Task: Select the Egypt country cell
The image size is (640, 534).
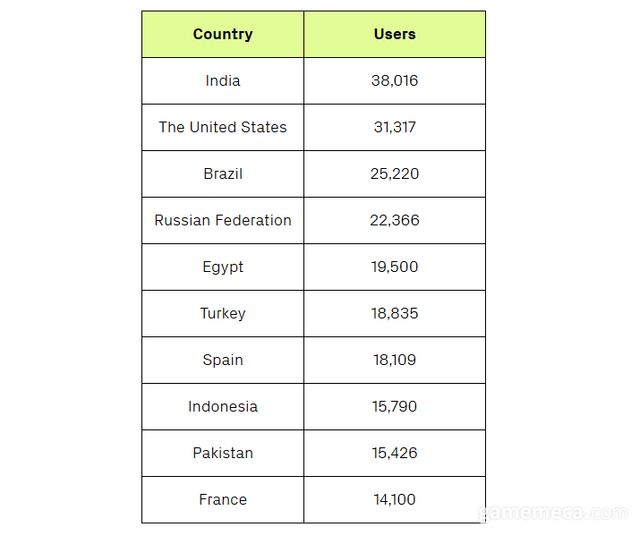Action: (222, 267)
